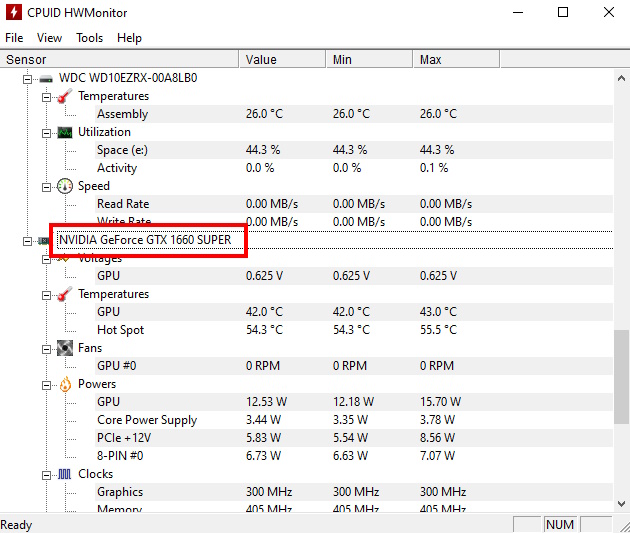The width and height of the screenshot is (630, 533).
Task: Collapse the Powers group
Action: [x=47, y=385]
